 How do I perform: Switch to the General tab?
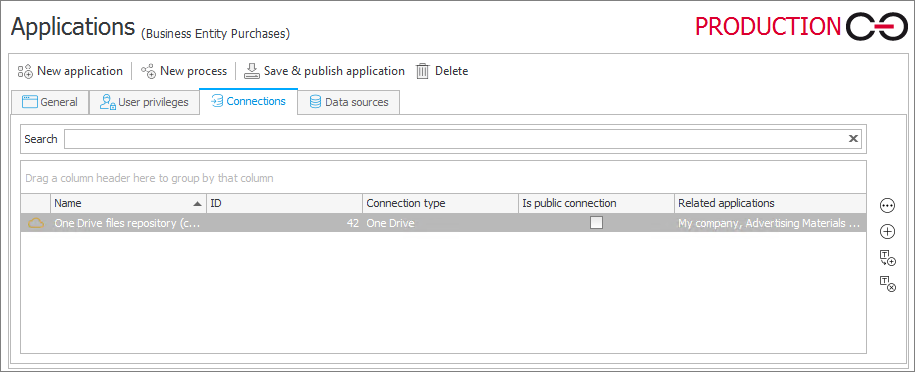pyautogui.click(x=50, y=102)
